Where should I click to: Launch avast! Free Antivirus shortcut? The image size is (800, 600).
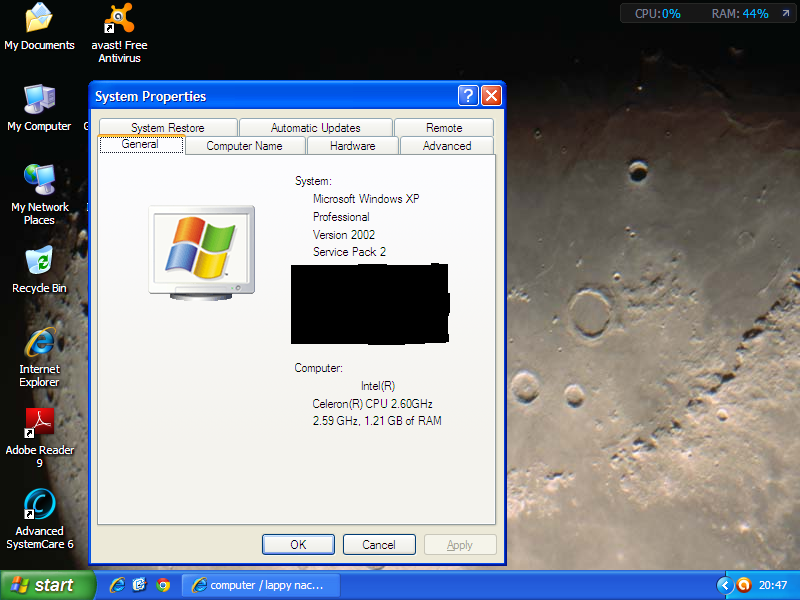click(119, 33)
